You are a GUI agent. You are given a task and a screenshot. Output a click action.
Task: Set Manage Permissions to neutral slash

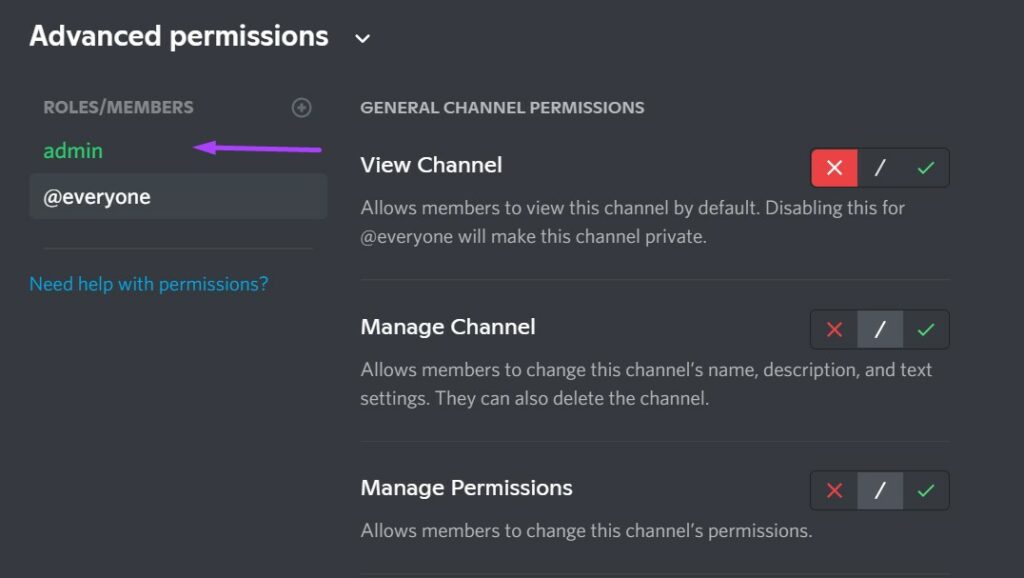click(880, 490)
